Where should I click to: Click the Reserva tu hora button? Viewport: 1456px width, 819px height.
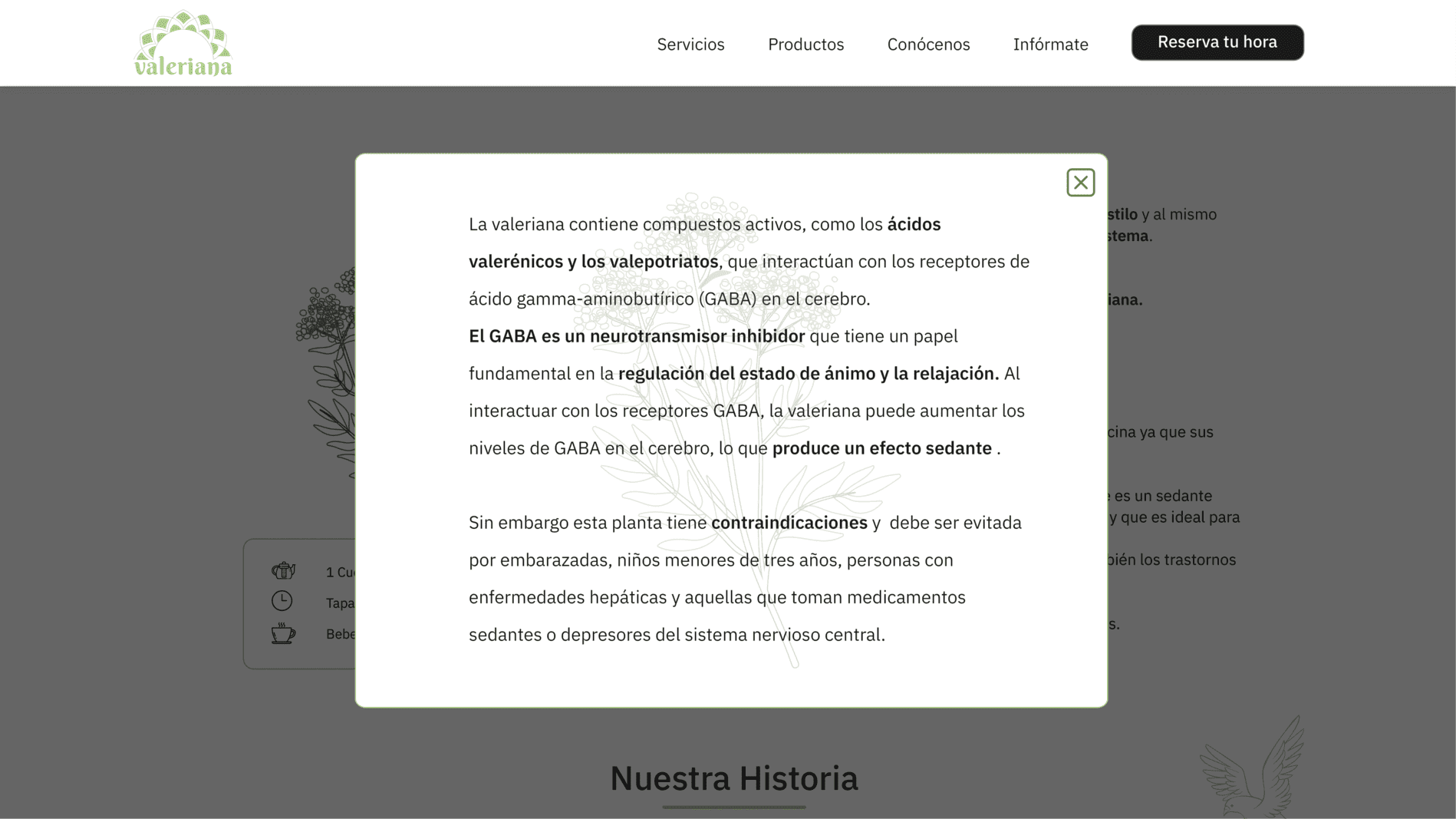1217,42
